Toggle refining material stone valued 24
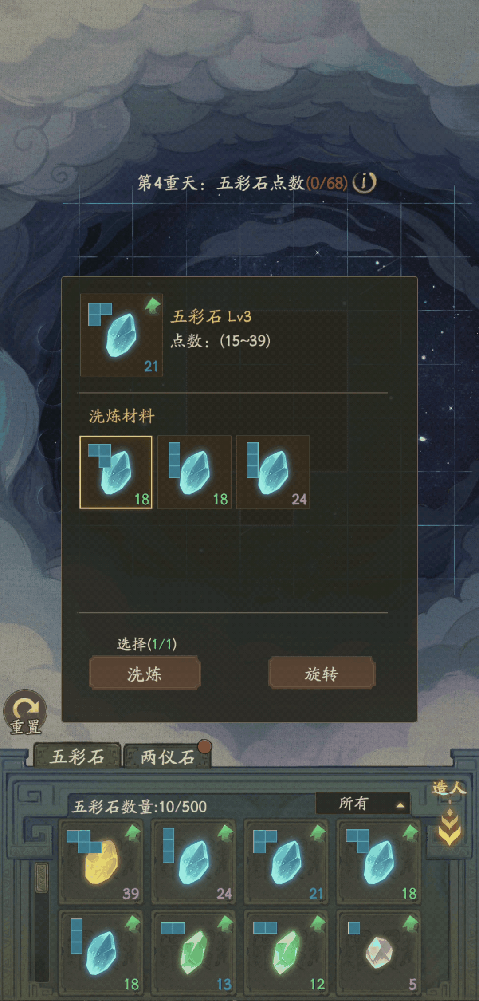The height and width of the screenshot is (1001, 479). [x=273, y=472]
